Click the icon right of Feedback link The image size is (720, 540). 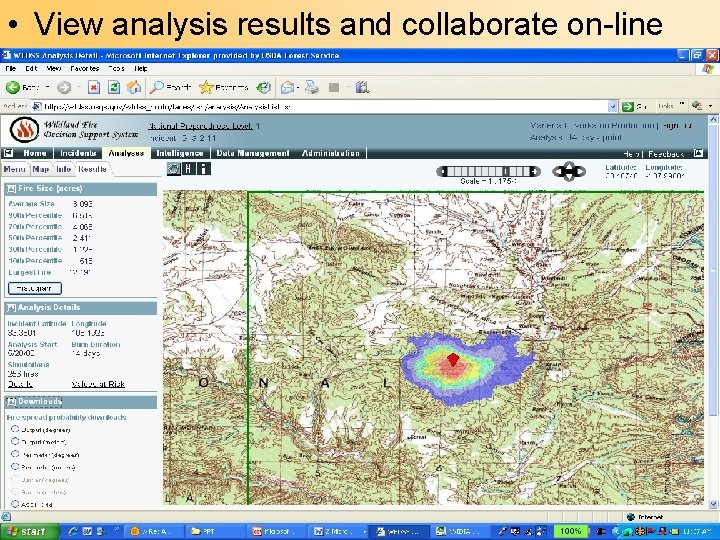click(x=698, y=153)
